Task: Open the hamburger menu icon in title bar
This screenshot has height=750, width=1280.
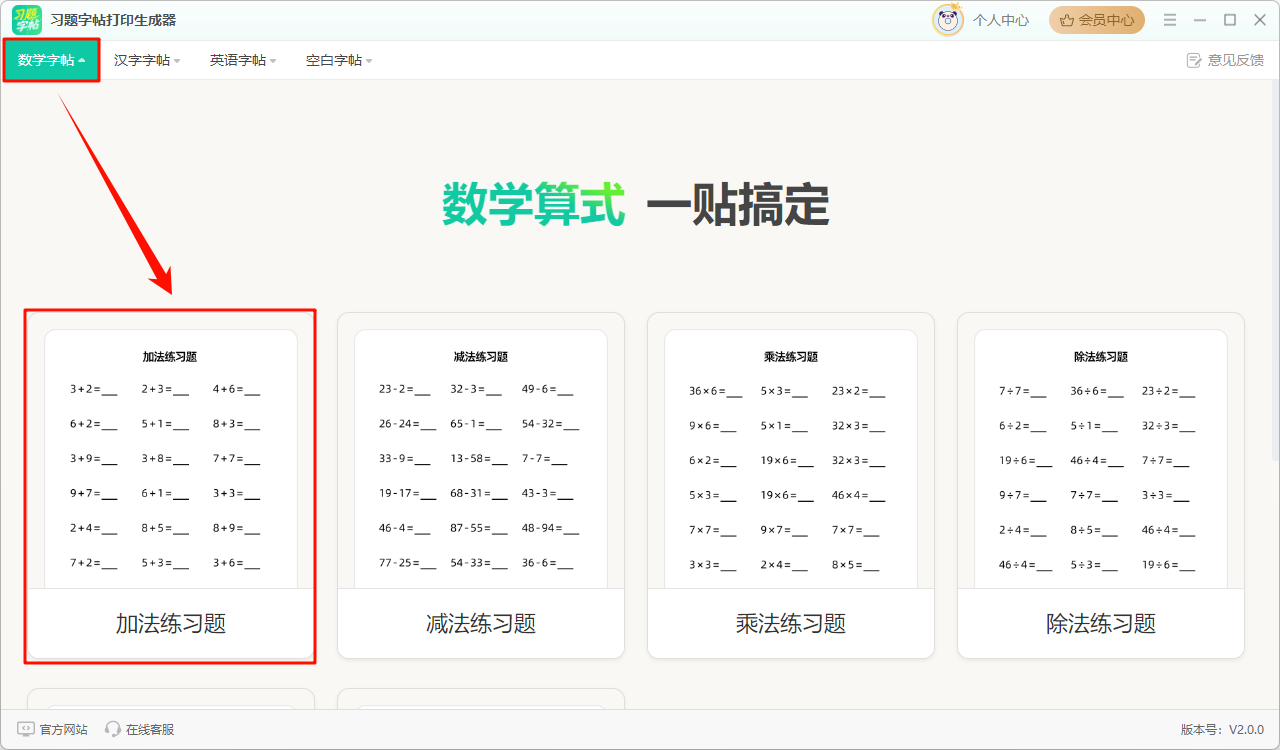Action: pos(1170,20)
